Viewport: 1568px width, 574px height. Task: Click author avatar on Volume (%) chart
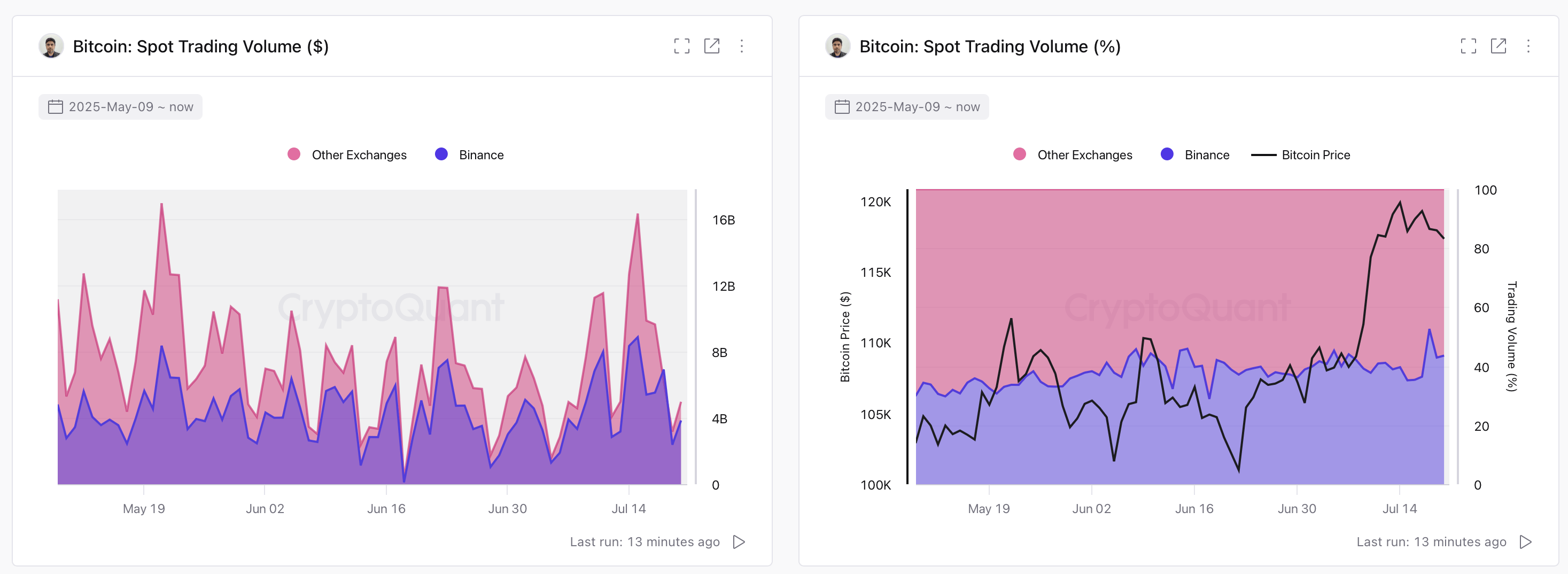click(837, 46)
